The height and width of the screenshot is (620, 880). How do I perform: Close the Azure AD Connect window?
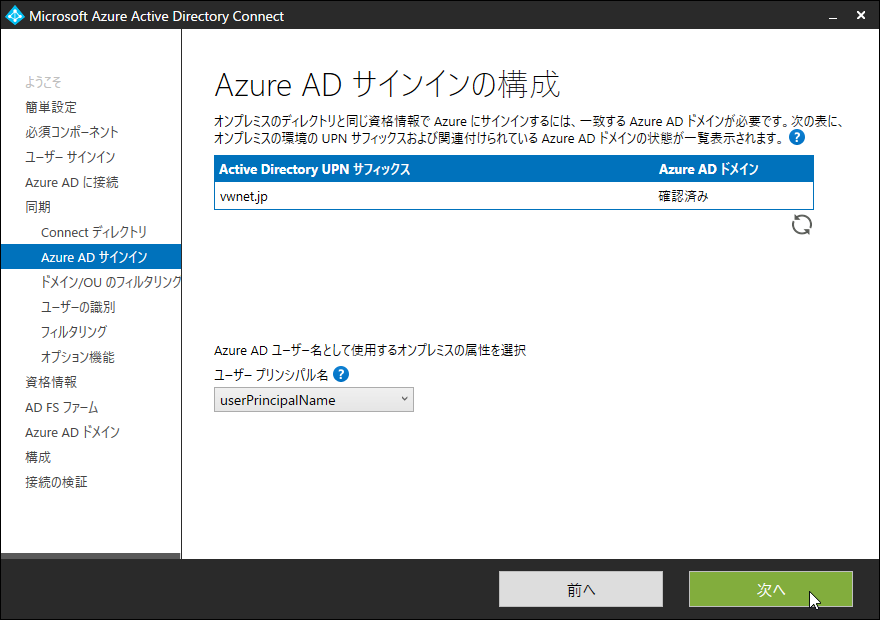point(861,15)
